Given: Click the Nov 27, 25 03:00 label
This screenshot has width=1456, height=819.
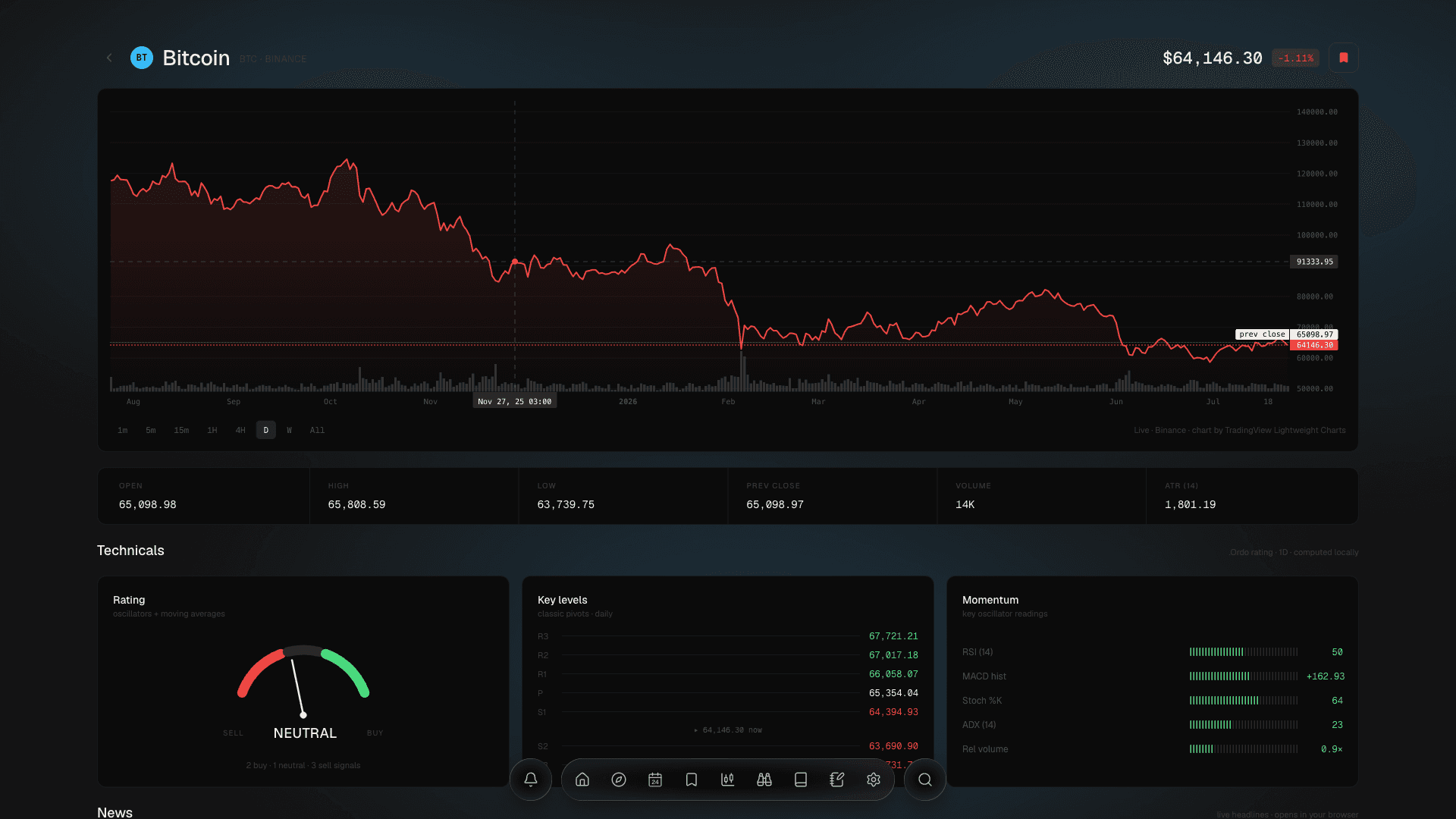Looking at the screenshot, I should pyautogui.click(x=515, y=401).
